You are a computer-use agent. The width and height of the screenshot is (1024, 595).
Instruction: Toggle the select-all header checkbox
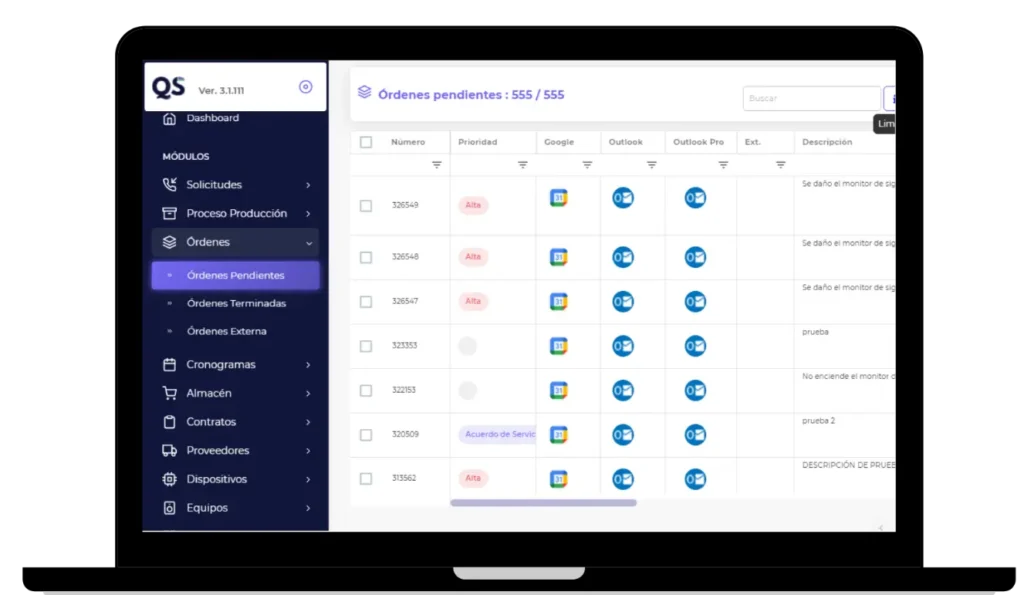click(366, 142)
